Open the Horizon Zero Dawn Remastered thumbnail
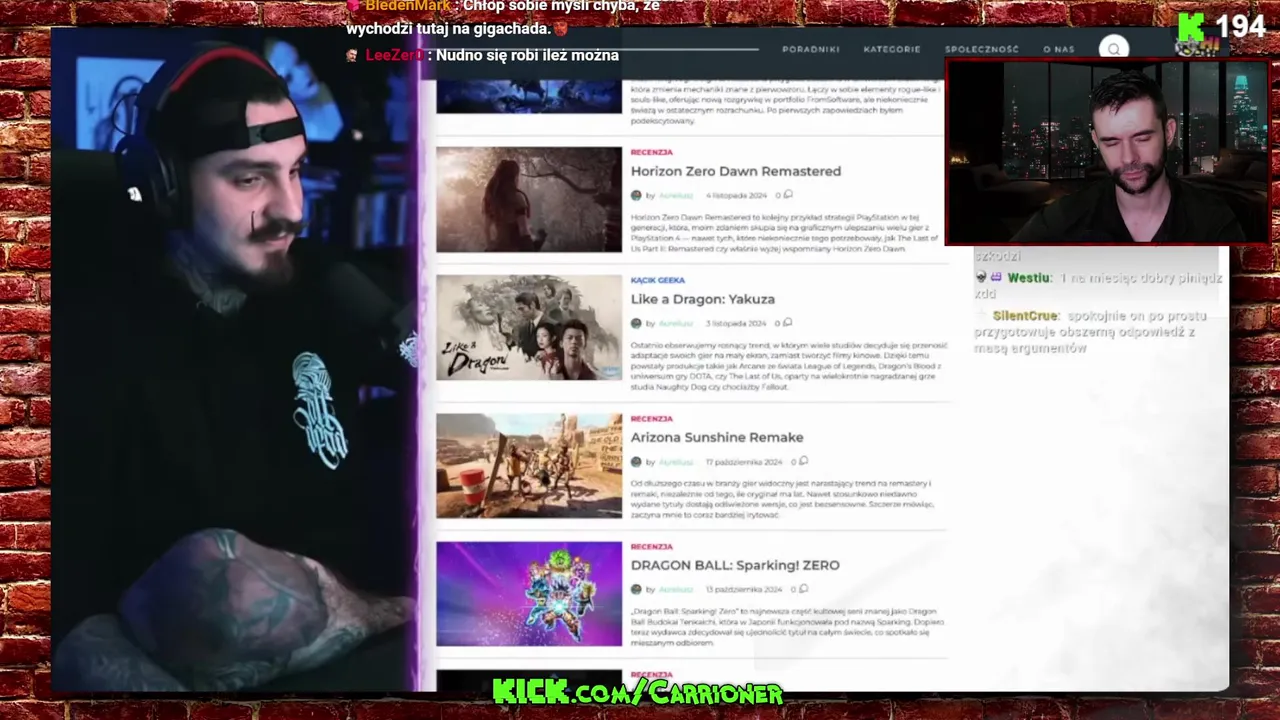The width and height of the screenshot is (1280, 720). click(529, 199)
